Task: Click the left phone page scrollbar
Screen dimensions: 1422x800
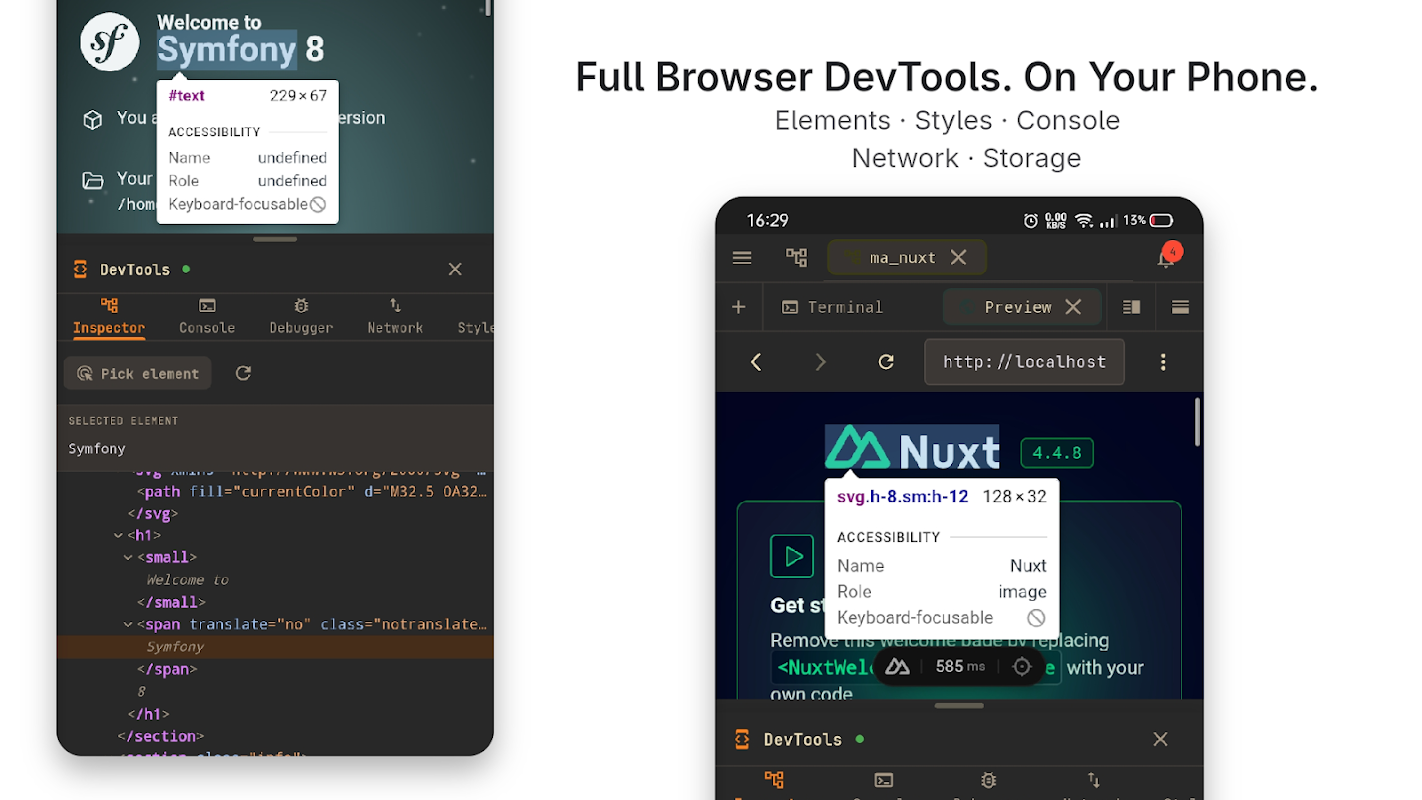Action: (x=487, y=8)
